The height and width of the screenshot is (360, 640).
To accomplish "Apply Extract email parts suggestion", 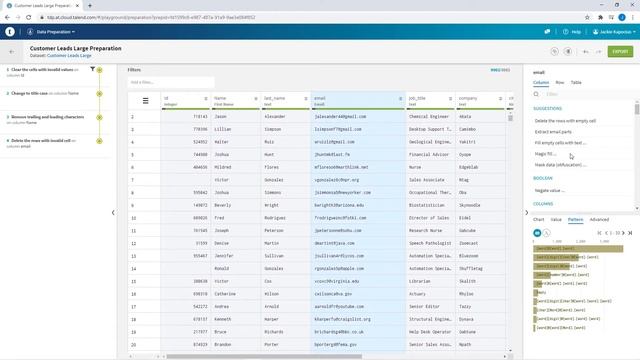I will (553, 132).
